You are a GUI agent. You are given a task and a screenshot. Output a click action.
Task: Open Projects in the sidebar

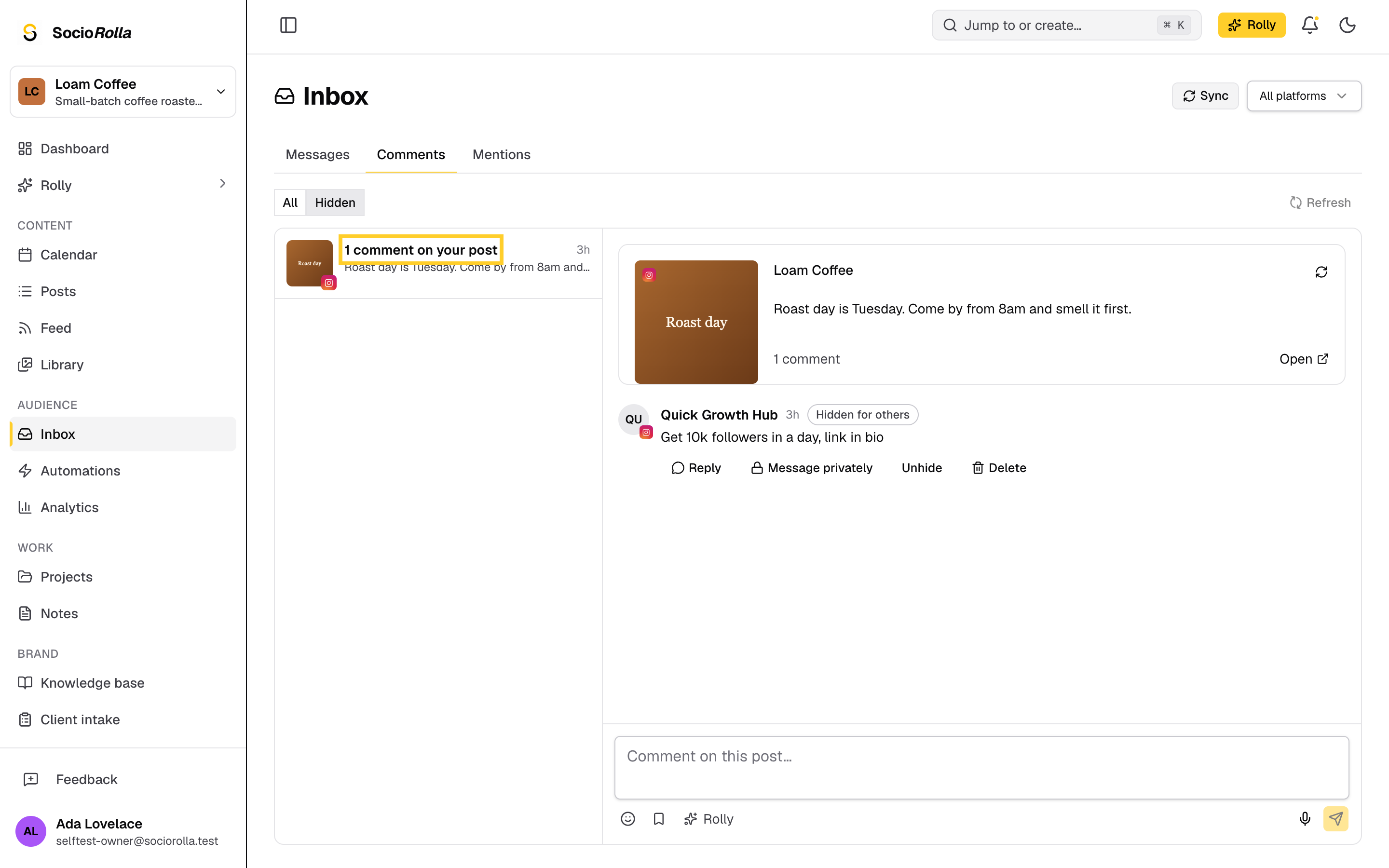tap(123, 577)
